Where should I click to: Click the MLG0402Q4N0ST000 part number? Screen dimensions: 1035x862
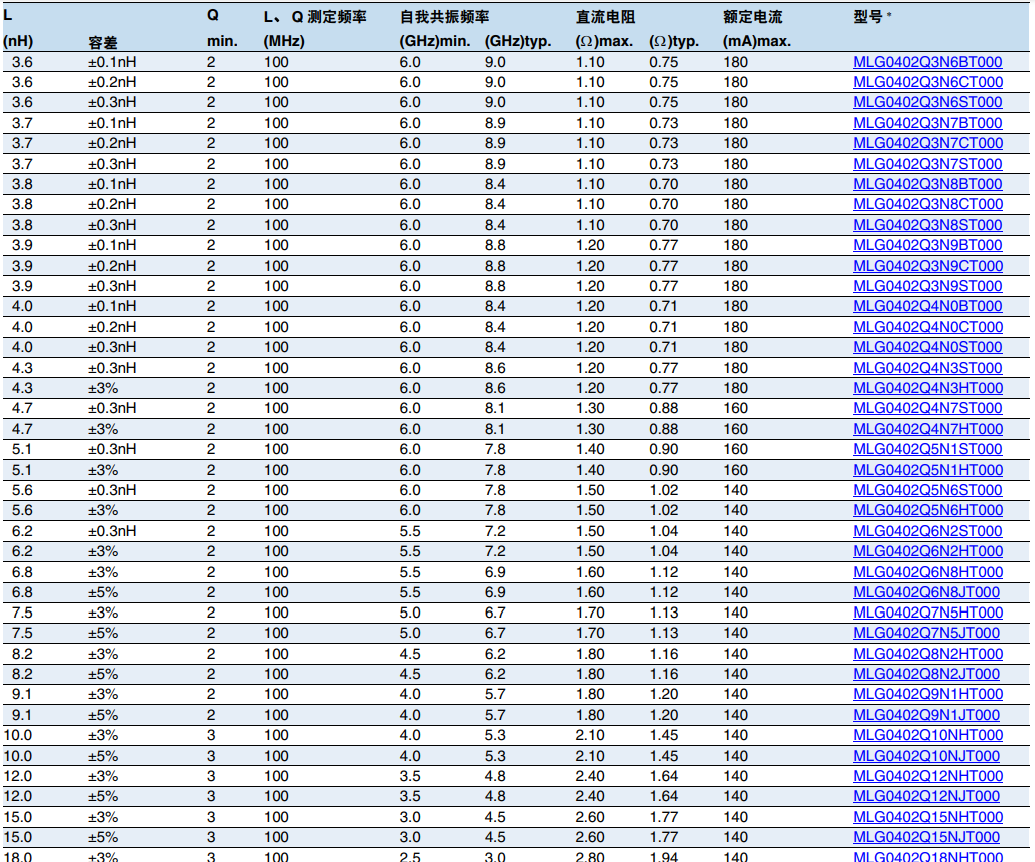click(x=927, y=347)
